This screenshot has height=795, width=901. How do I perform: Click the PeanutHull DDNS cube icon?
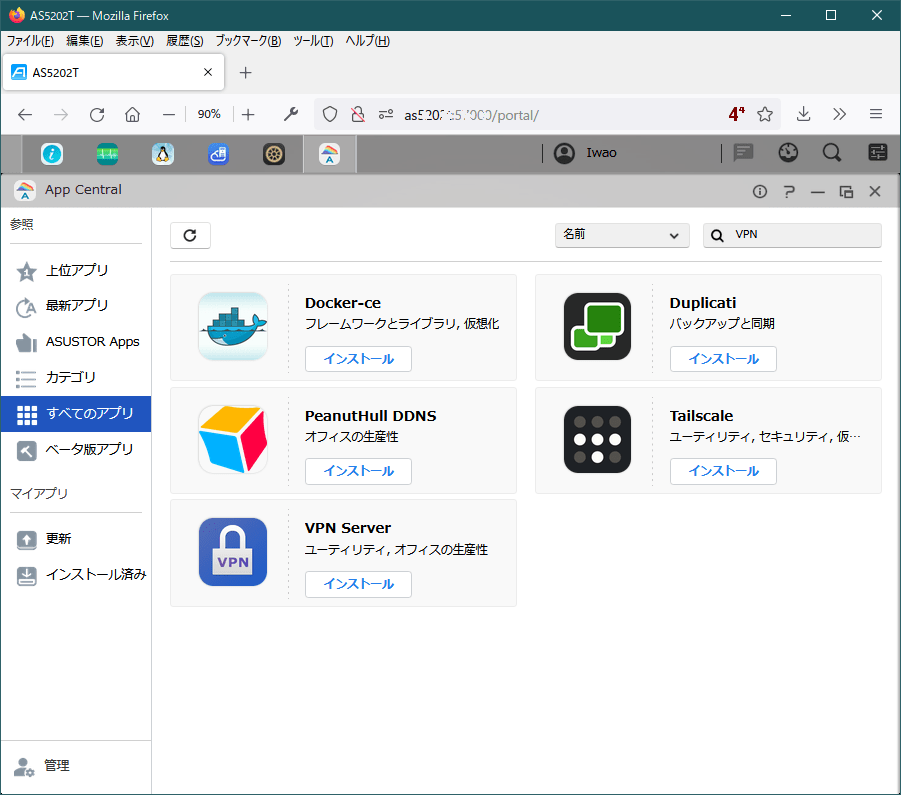[x=233, y=439]
